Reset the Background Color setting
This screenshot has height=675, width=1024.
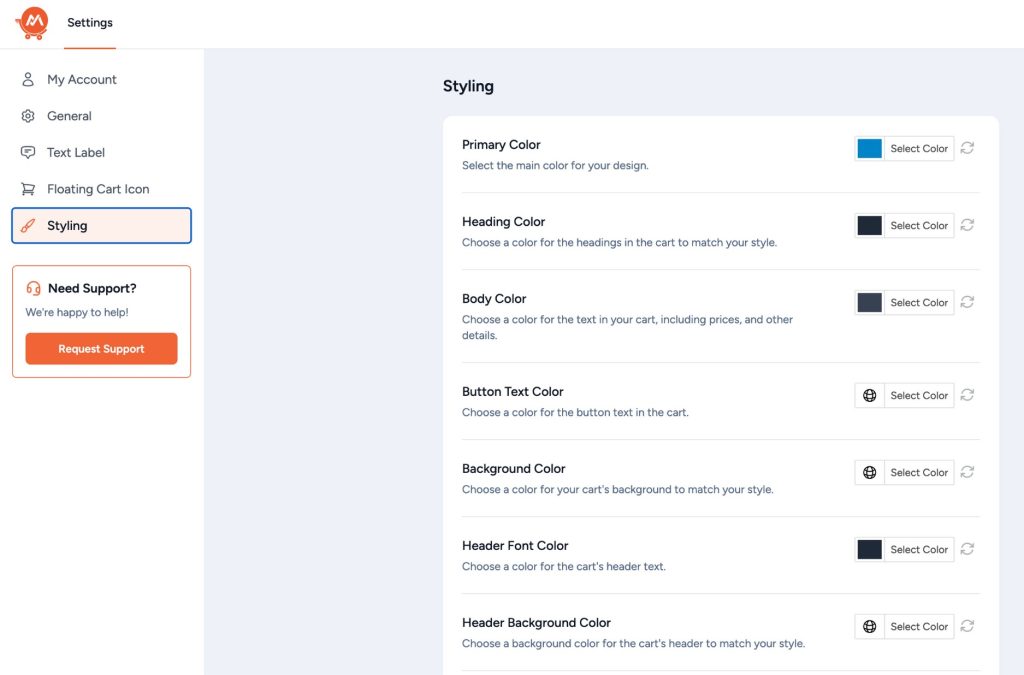[967, 472]
